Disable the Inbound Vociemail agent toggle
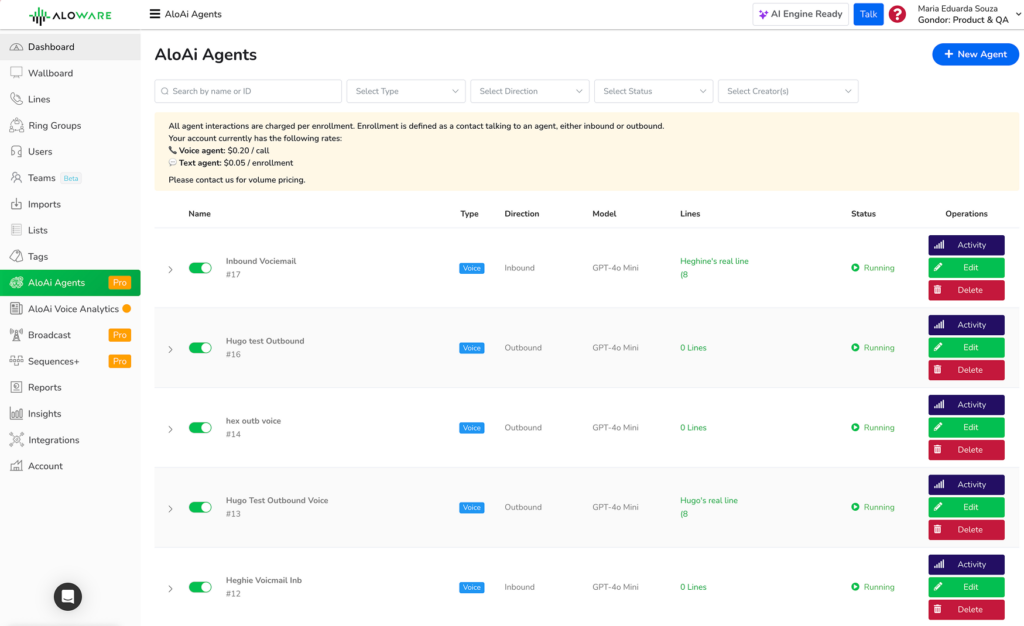The height and width of the screenshot is (626, 1024). click(200, 268)
